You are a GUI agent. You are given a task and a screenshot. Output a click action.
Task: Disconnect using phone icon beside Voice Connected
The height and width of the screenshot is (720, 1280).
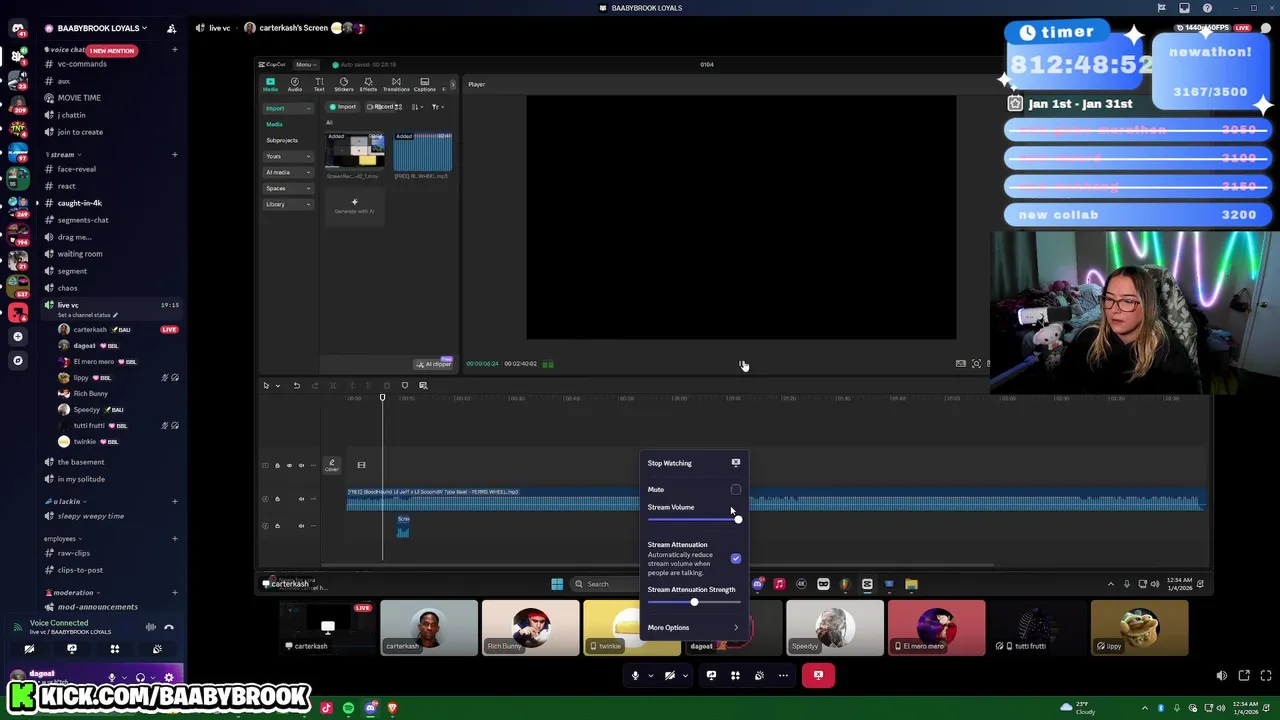pyautogui.click(x=169, y=627)
